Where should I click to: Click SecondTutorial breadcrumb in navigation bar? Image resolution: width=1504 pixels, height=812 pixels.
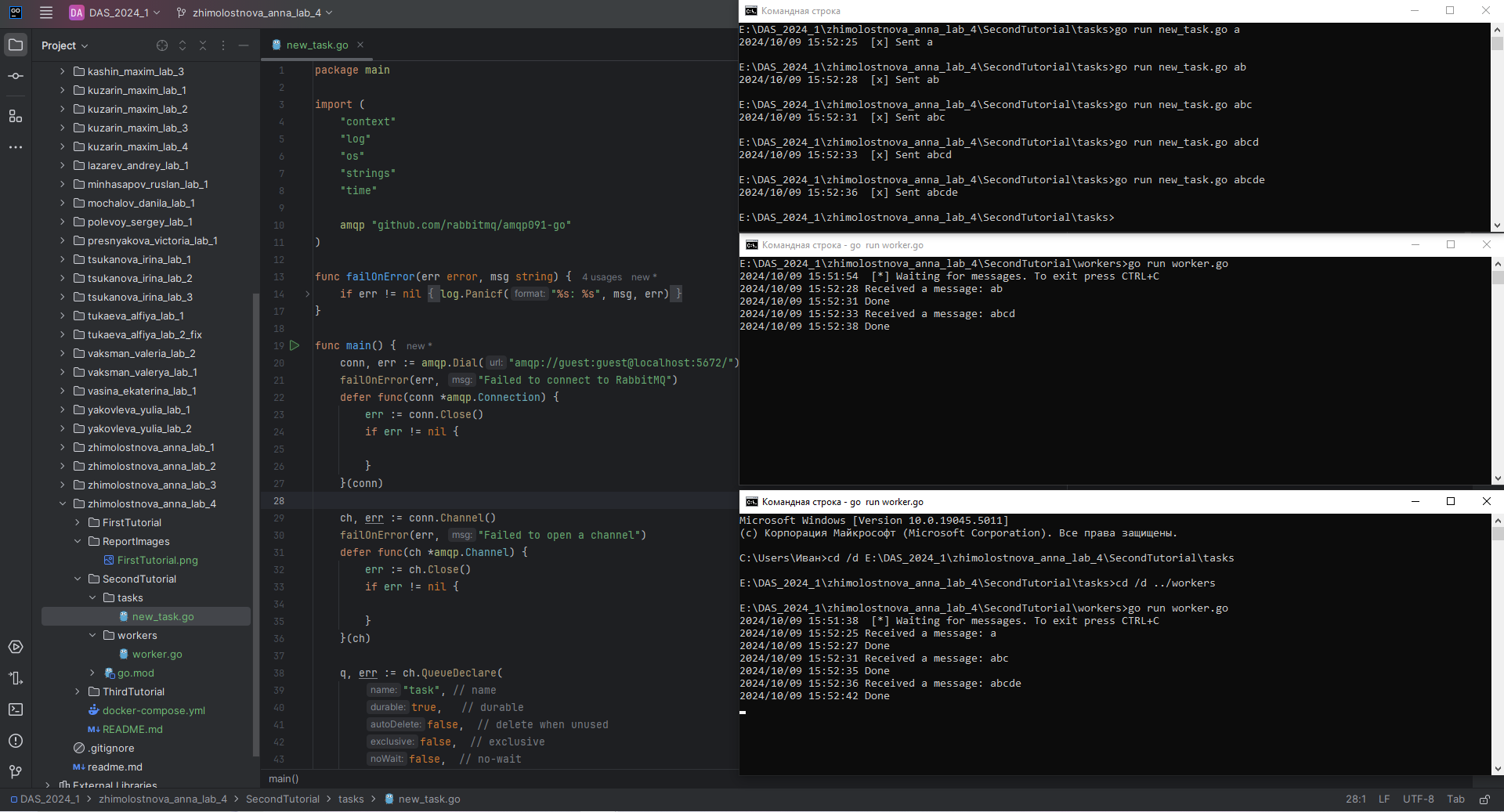[283, 799]
